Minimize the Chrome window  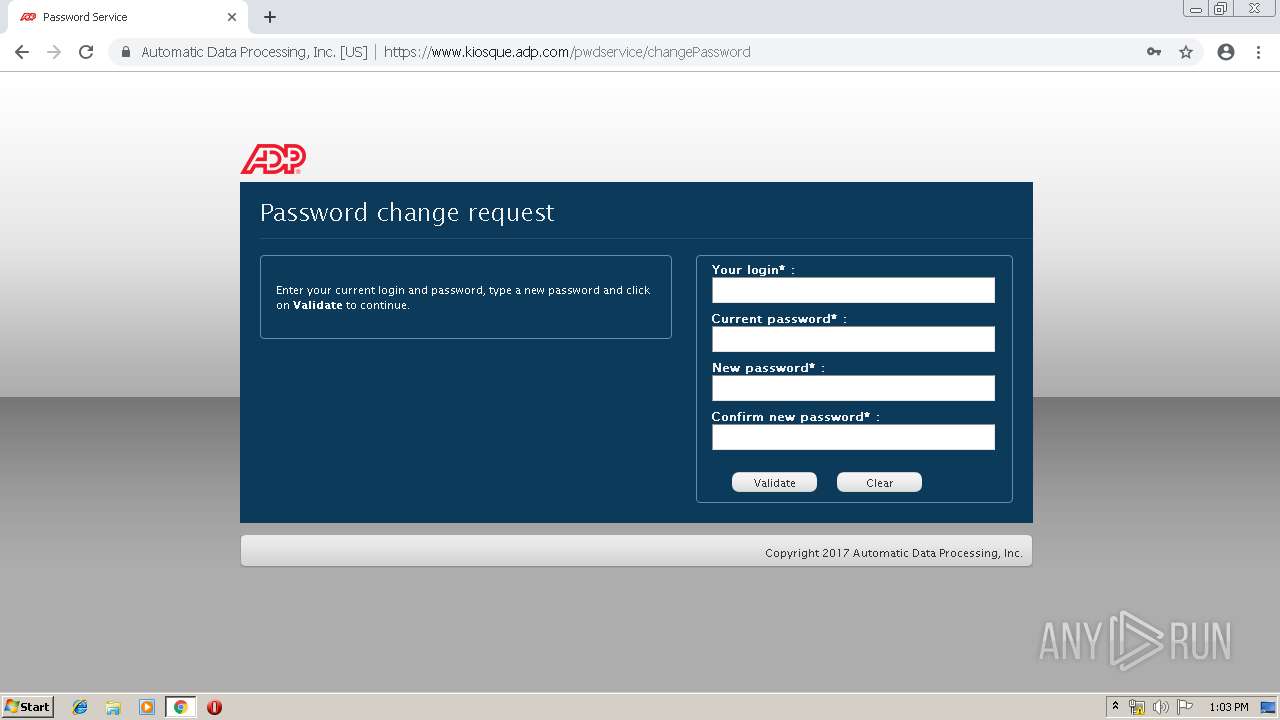[x=1195, y=9]
